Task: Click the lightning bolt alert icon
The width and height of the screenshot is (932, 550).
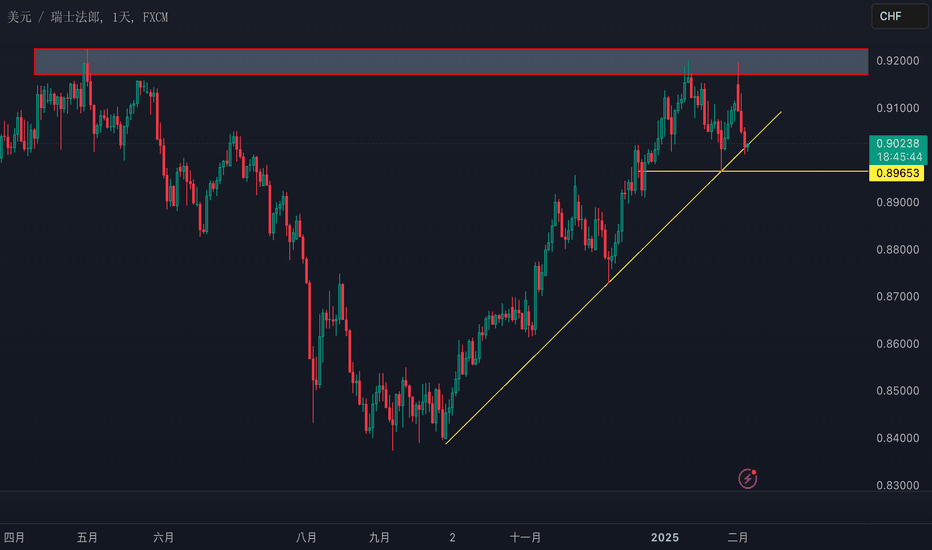Action: coord(748,478)
